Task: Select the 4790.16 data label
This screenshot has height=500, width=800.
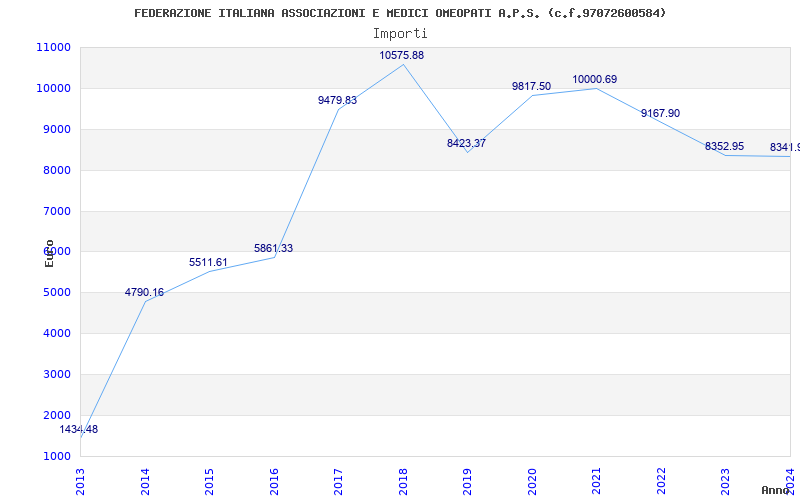Action: click(144, 292)
